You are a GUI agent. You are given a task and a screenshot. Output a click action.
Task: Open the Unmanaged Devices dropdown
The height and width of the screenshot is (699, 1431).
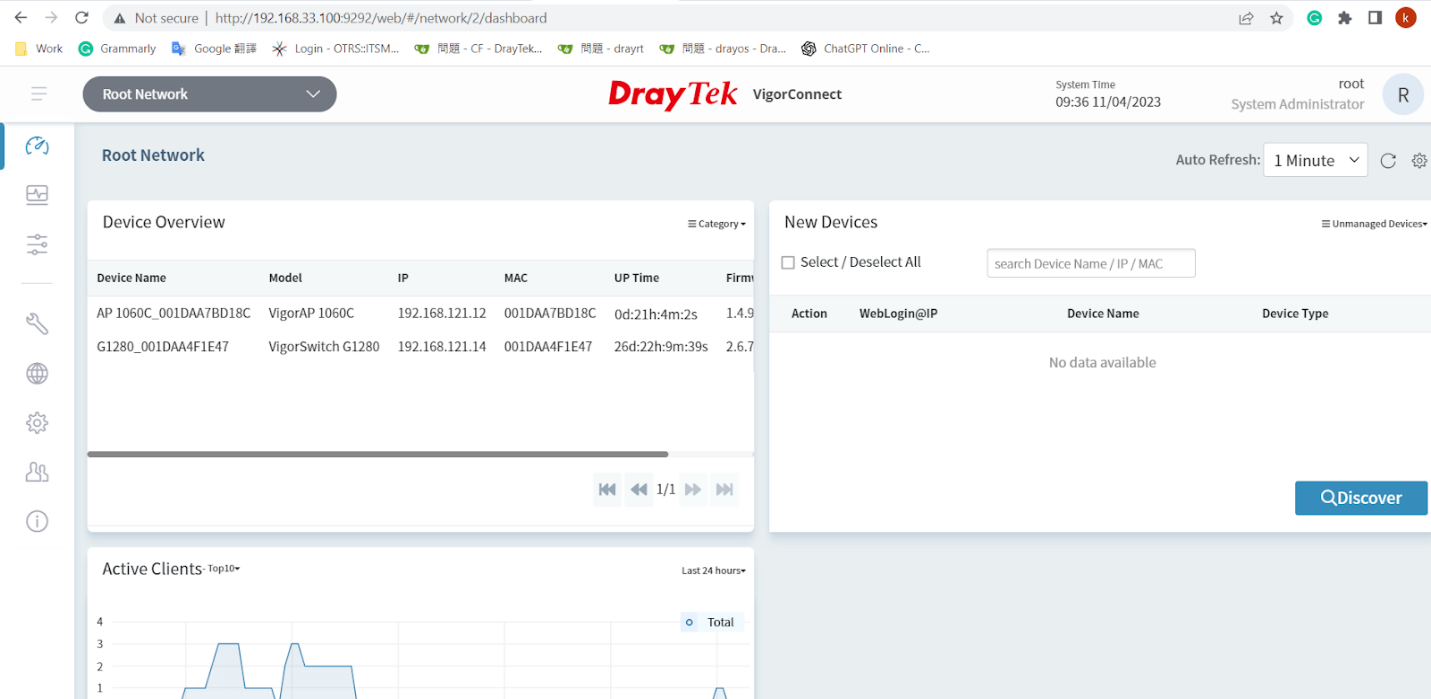[1374, 224]
